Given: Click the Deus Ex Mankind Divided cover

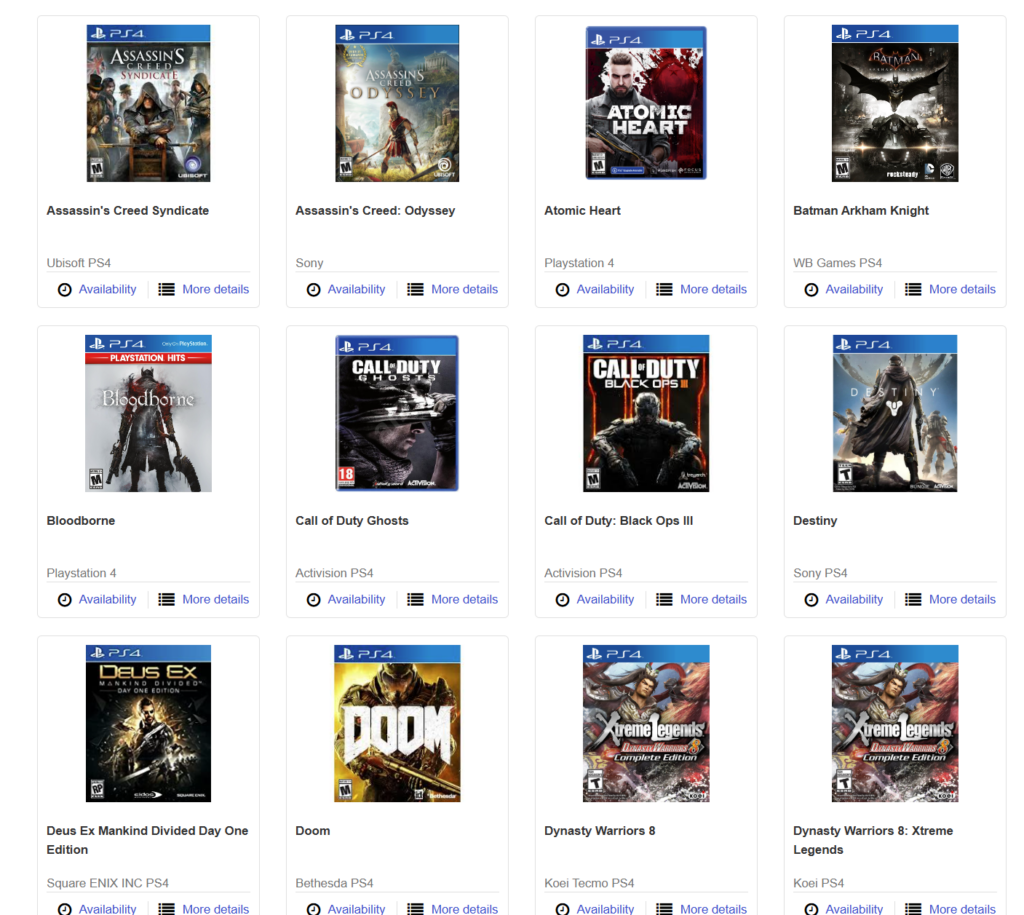Looking at the screenshot, I should coord(148,724).
